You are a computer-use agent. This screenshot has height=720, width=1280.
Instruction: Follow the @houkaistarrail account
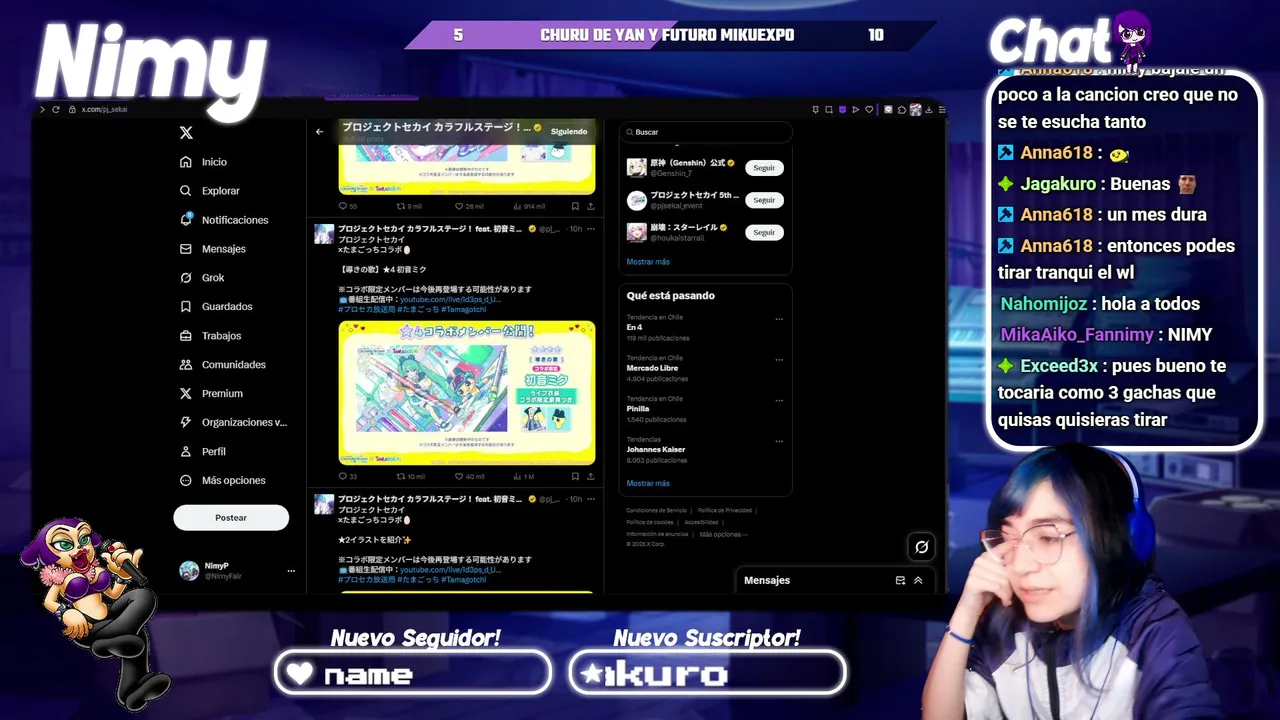click(764, 232)
